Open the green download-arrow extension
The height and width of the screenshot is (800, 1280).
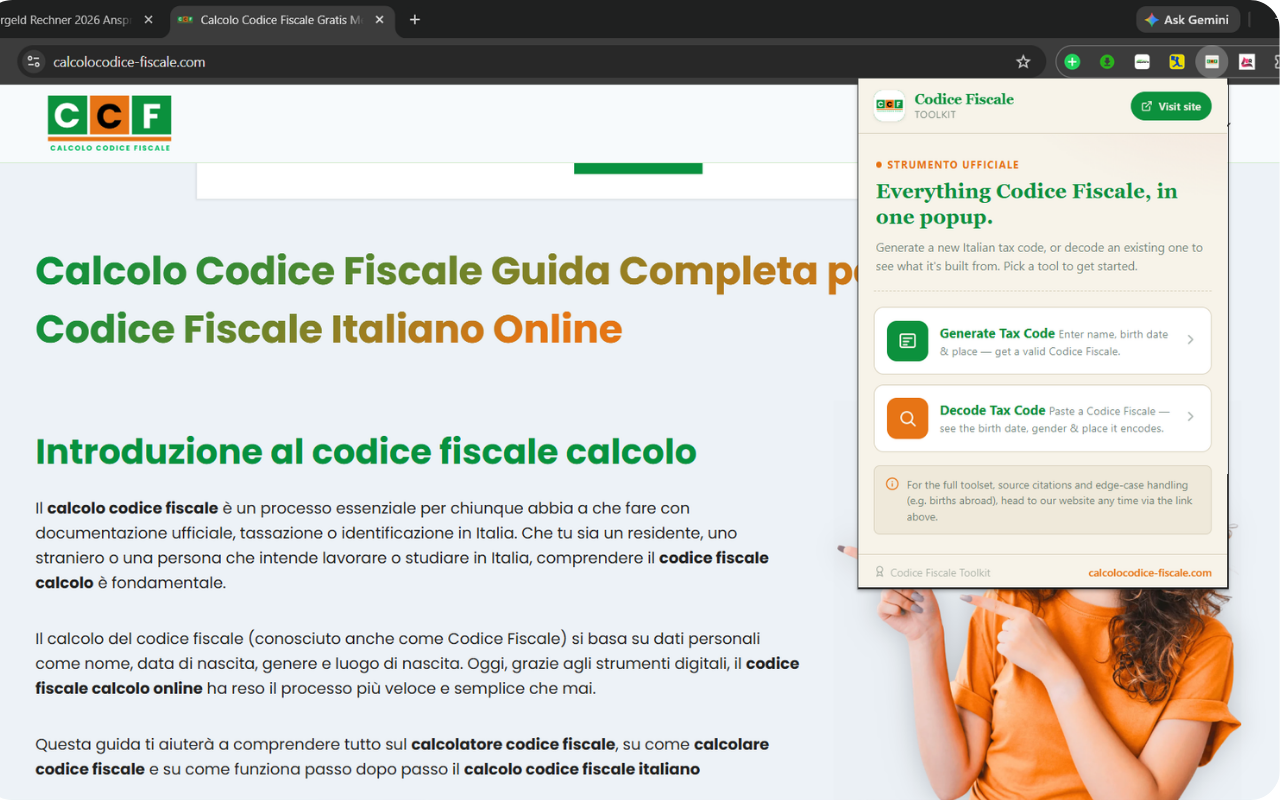1107,62
